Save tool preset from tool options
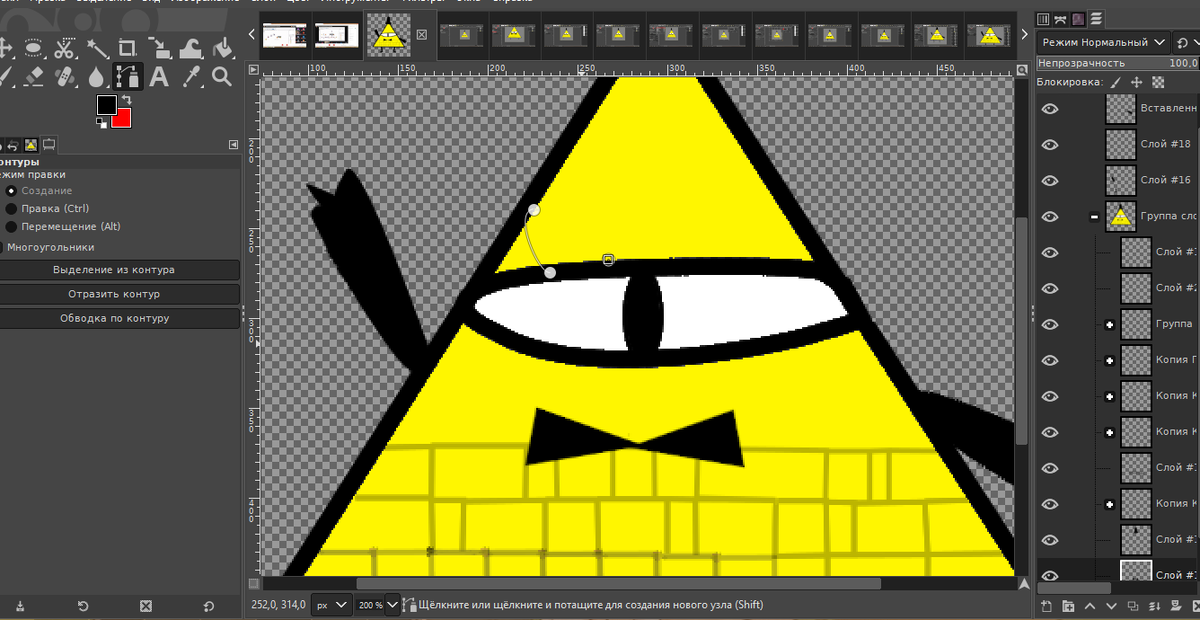1200x620 pixels. point(20,606)
